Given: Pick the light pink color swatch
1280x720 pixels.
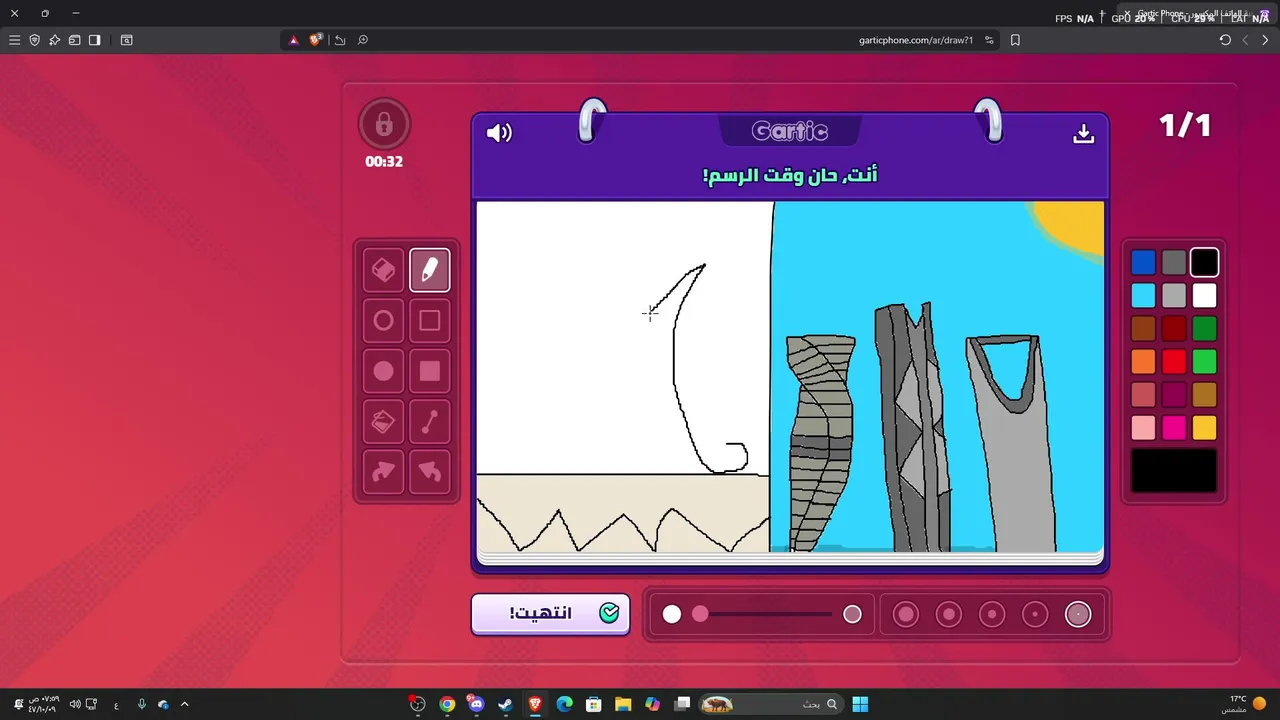Looking at the screenshot, I should 1143,427.
